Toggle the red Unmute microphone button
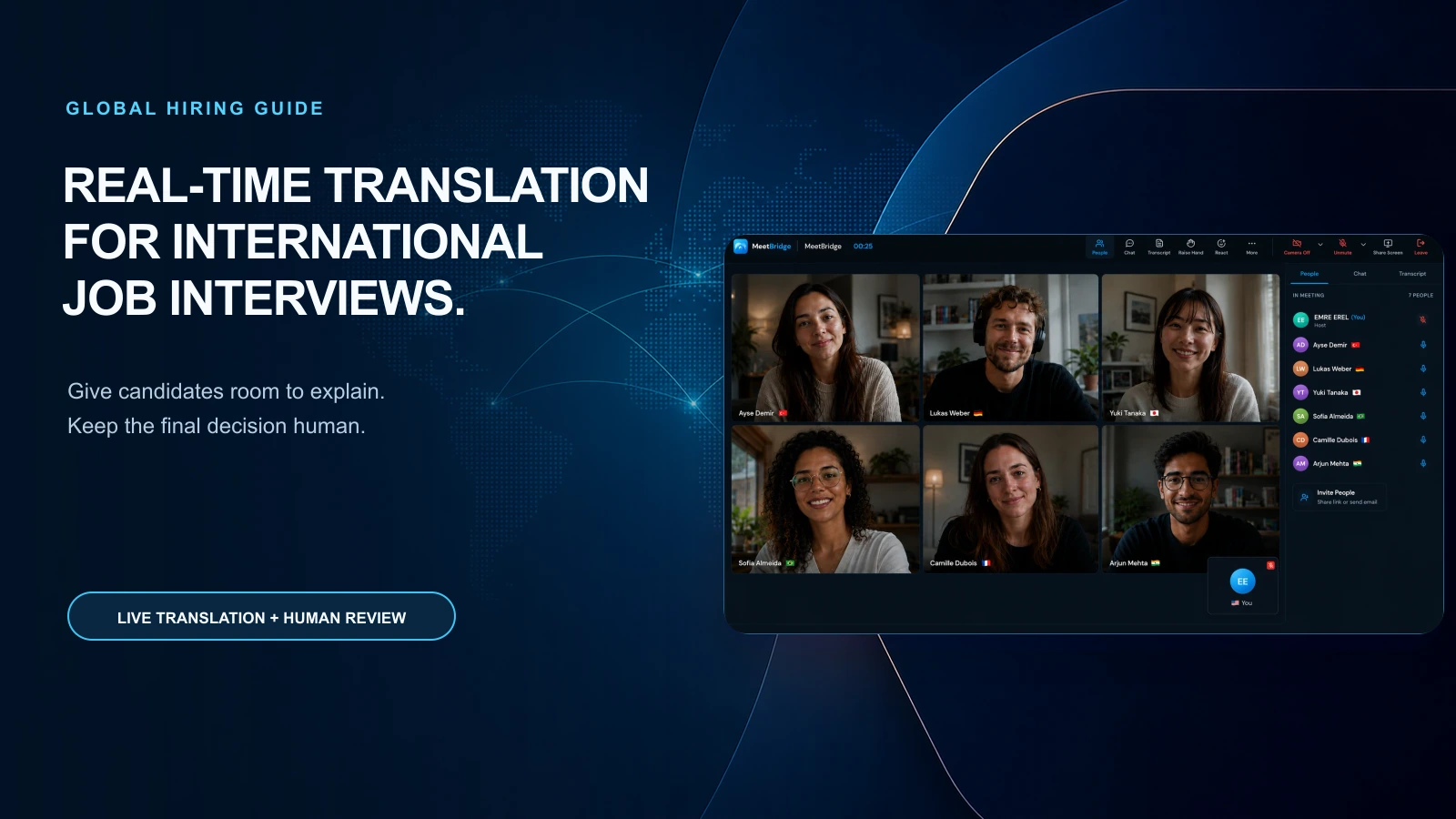 [x=1342, y=247]
